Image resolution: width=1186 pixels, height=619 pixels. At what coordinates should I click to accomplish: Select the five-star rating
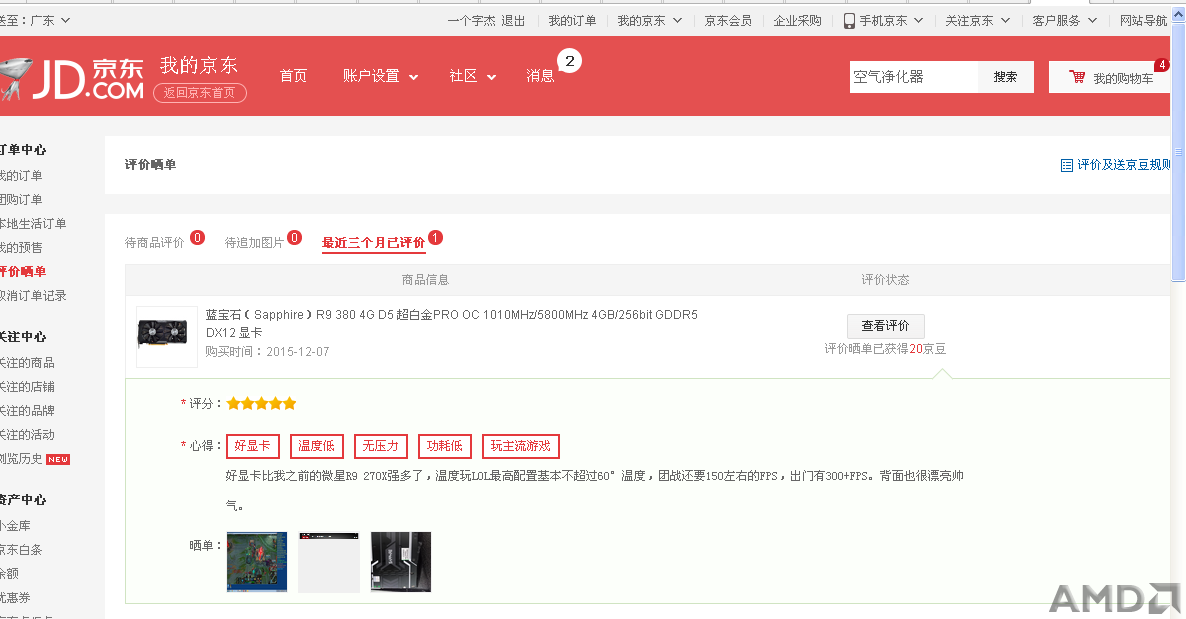(x=261, y=403)
